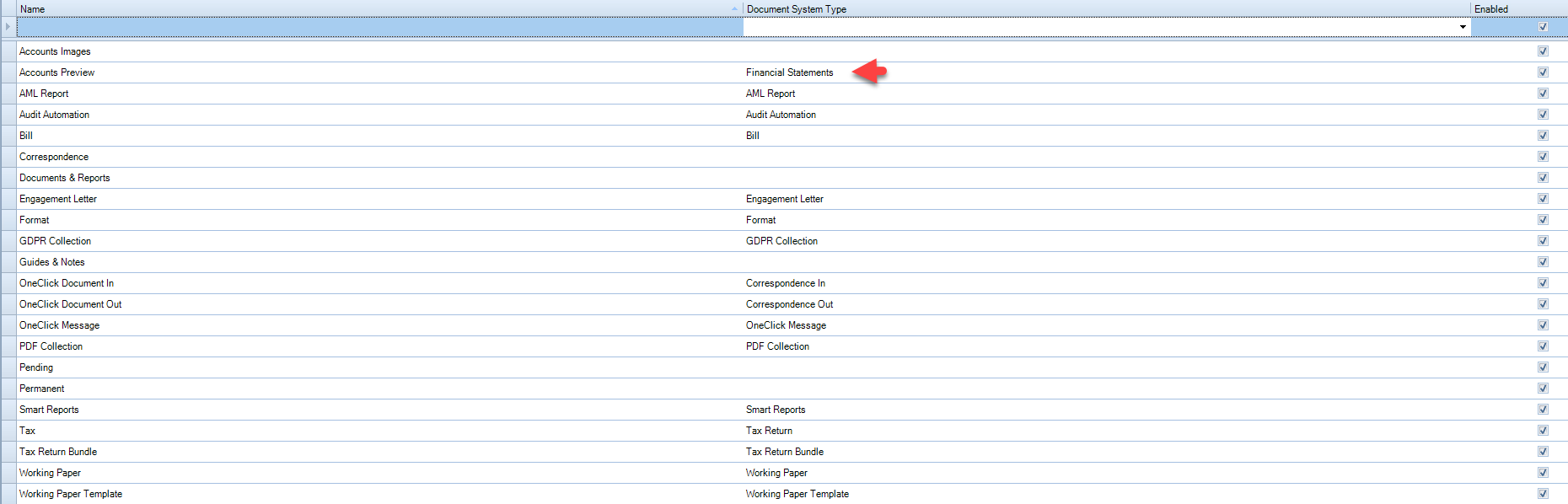Screen dimensions: 1568x504
Task: Select the AML Report name cell
Action: (x=379, y=94)
